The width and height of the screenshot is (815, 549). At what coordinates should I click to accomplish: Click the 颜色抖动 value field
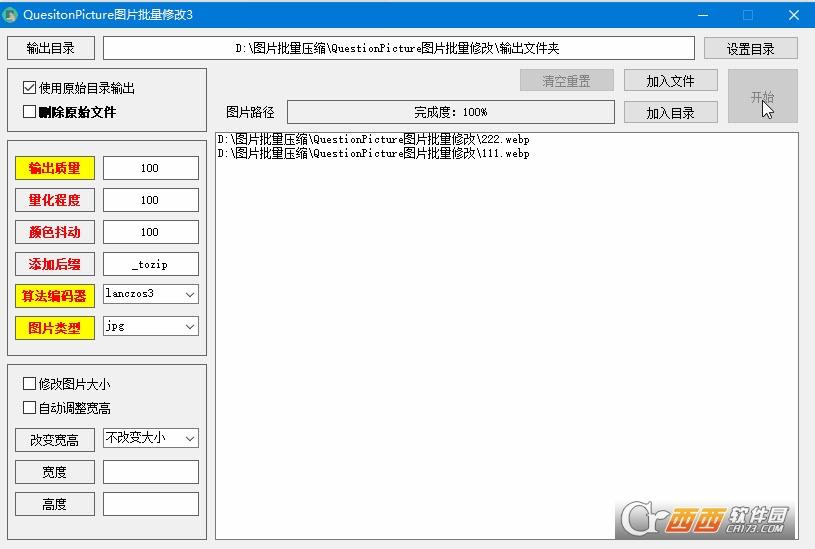click(x=151, y=232)
